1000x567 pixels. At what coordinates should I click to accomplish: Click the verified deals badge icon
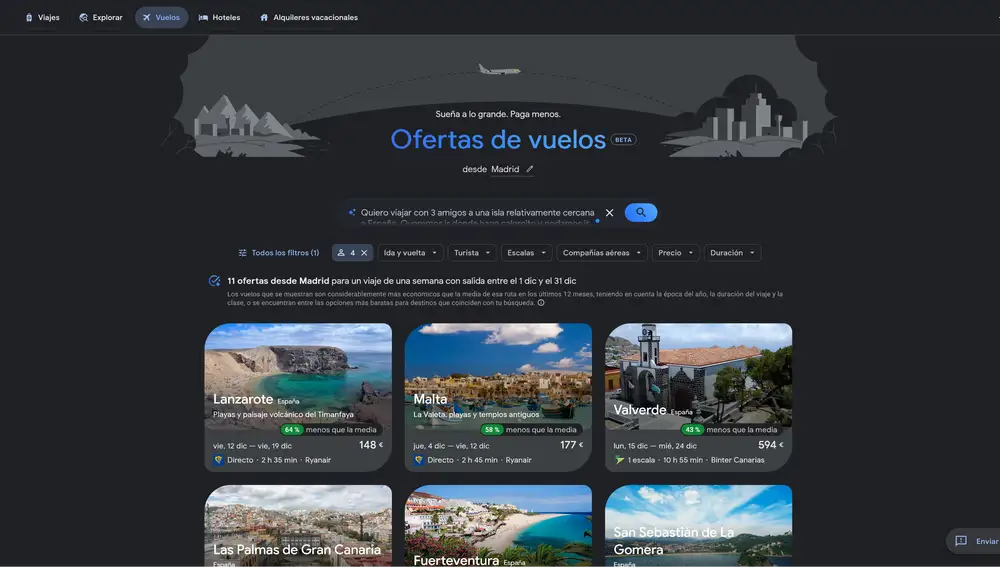[214, 281]
